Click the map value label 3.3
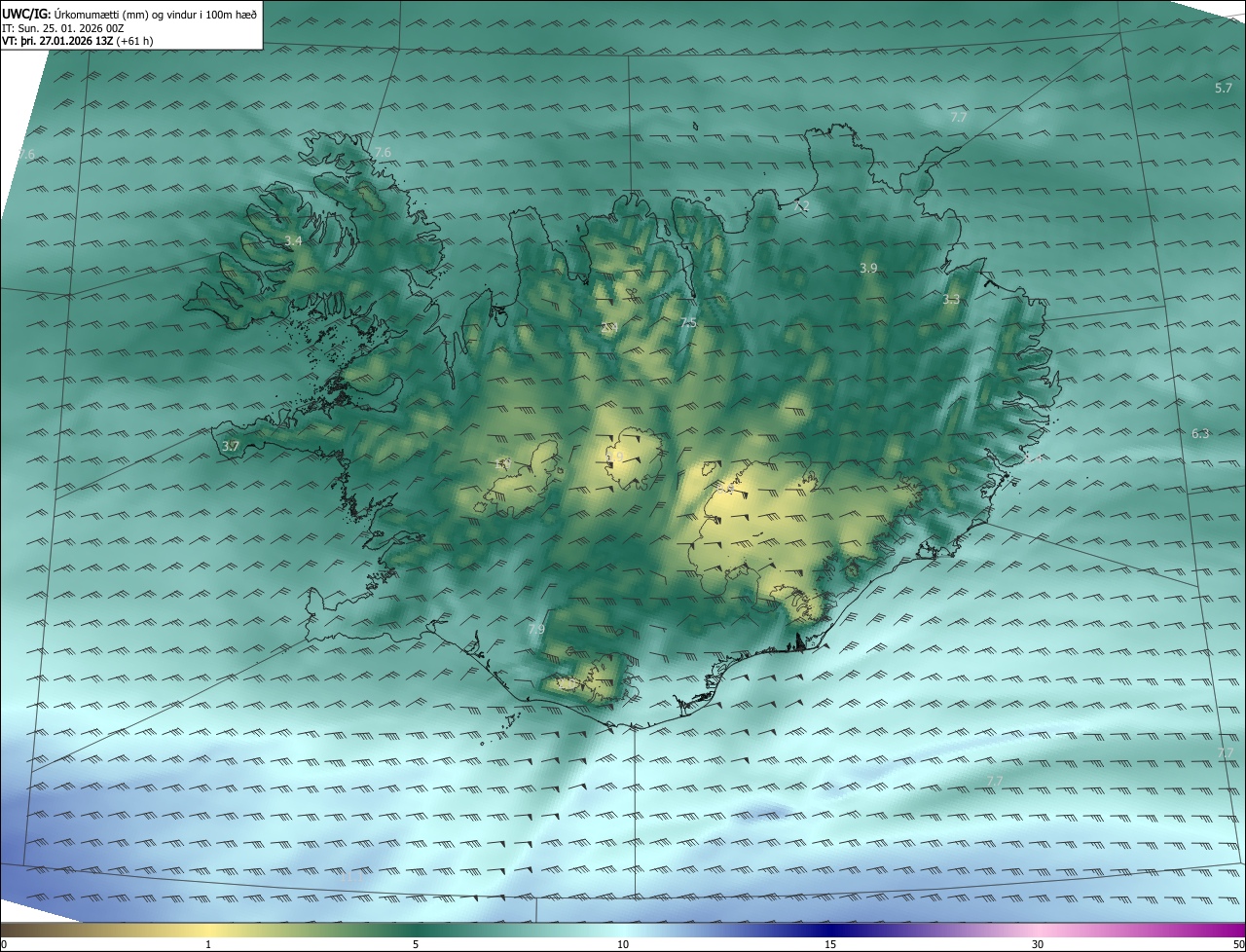The width and height of the screenshot is (1246, 952). [951, 300]
